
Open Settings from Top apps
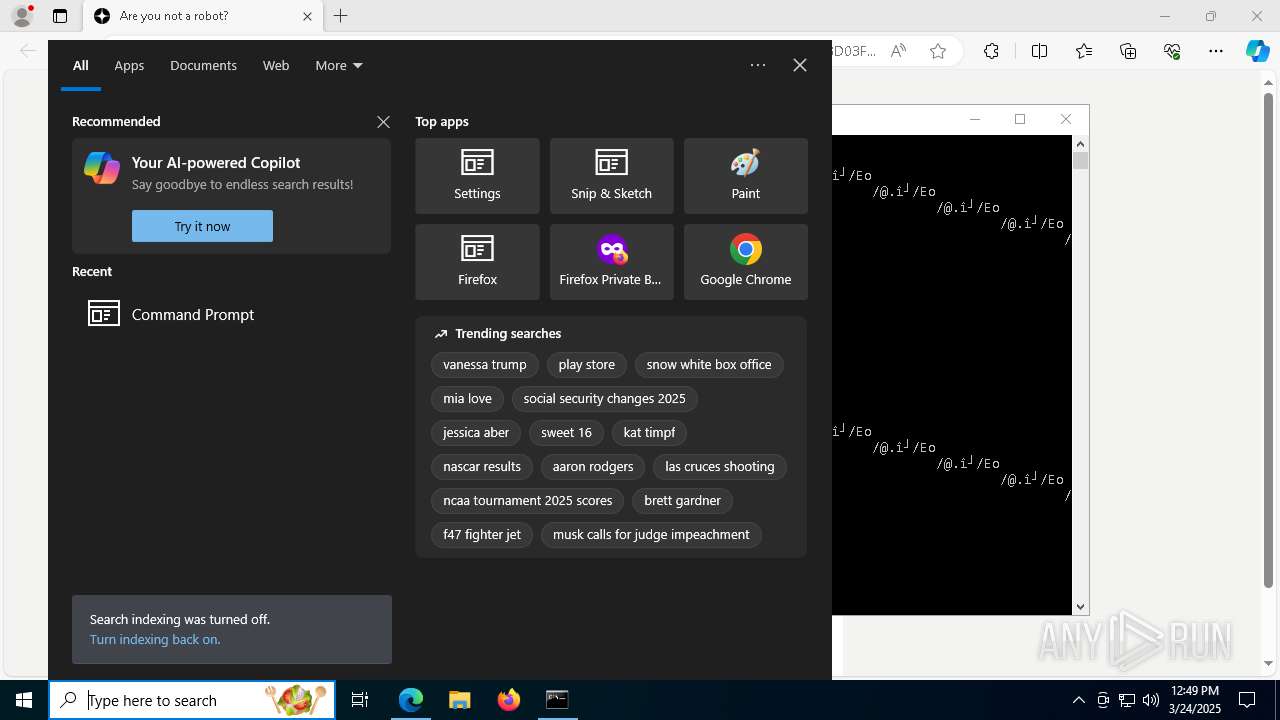(x=477, y=176)
